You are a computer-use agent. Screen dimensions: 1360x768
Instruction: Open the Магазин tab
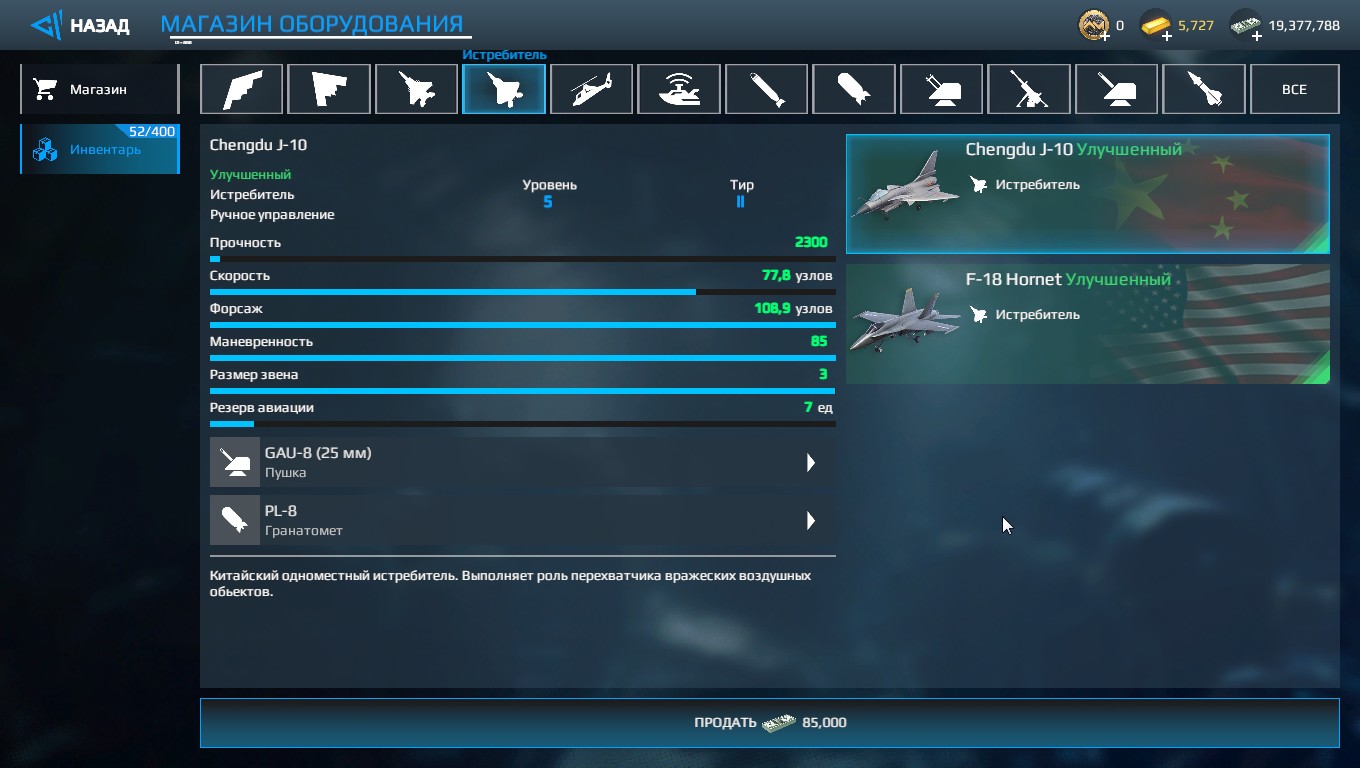(x=99, y=89)
